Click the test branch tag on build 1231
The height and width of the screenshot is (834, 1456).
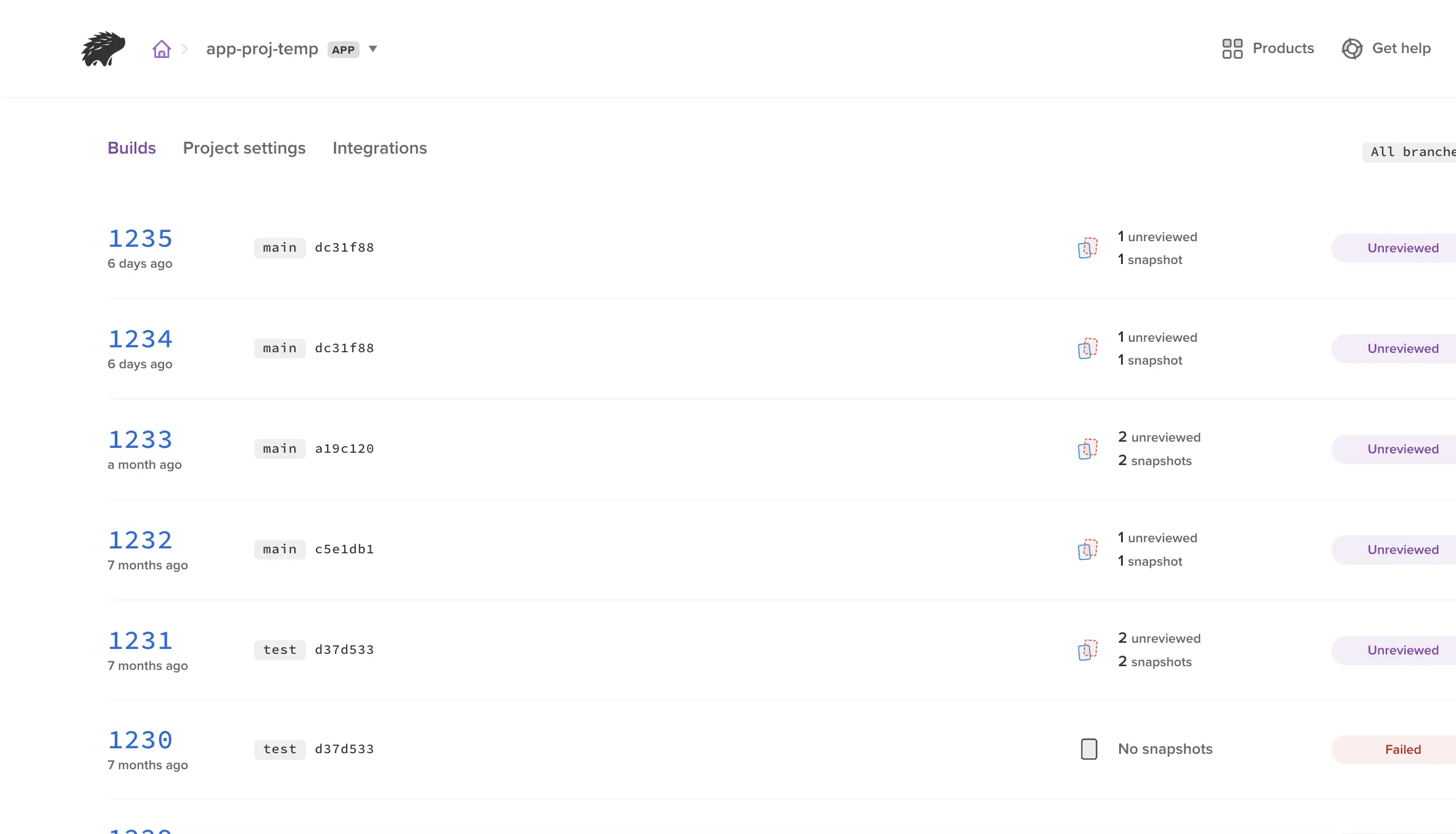(x=279, y=650)
